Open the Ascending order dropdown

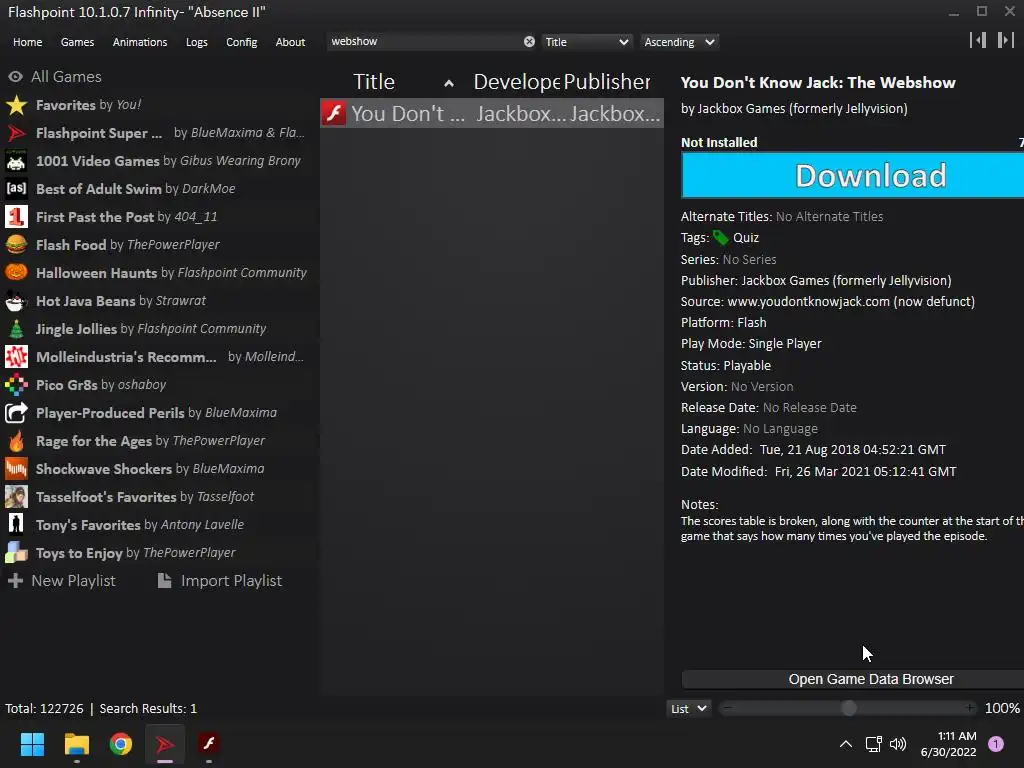tap(679, 42)
